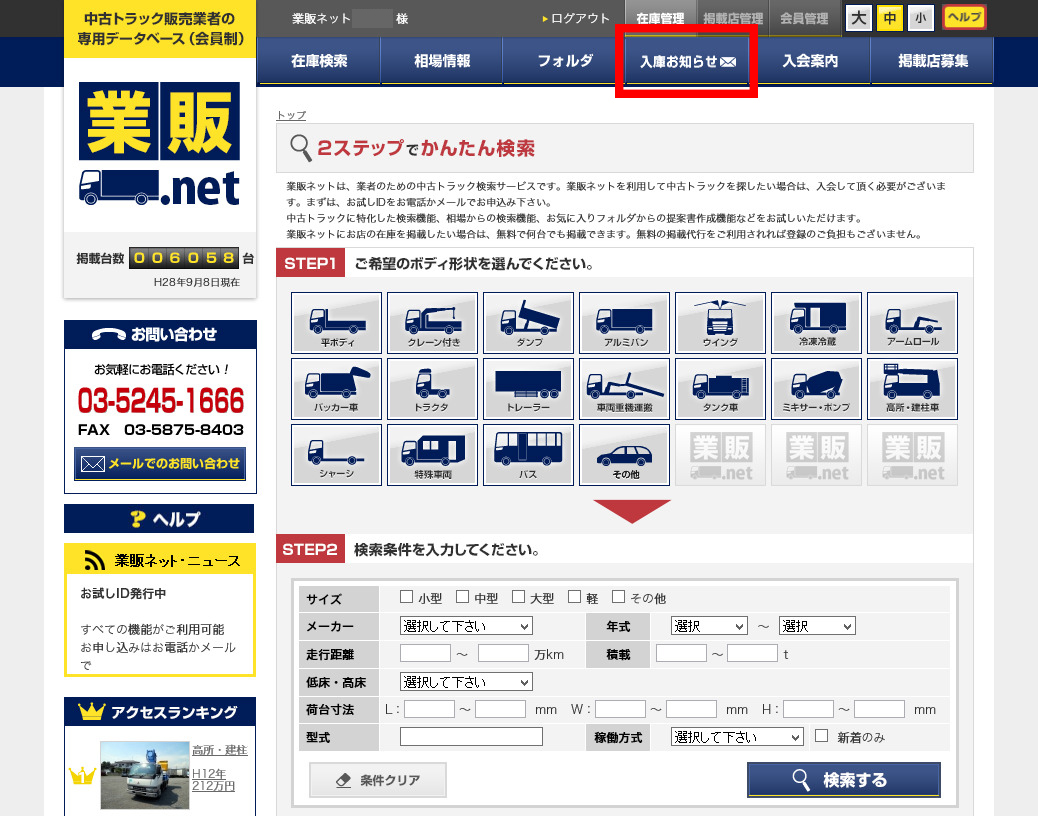Check the 中型 size checkbox
This screenshot has height=816, width=1038.
pyautogui.click(x=463, y=597)
